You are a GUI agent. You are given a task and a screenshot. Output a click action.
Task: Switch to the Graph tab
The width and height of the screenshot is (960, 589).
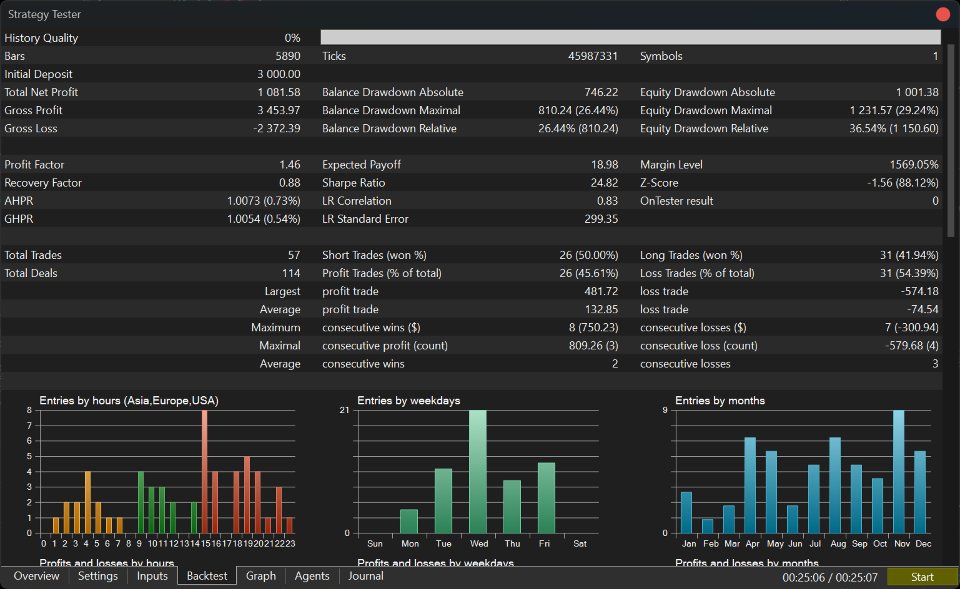pos(261,576)
